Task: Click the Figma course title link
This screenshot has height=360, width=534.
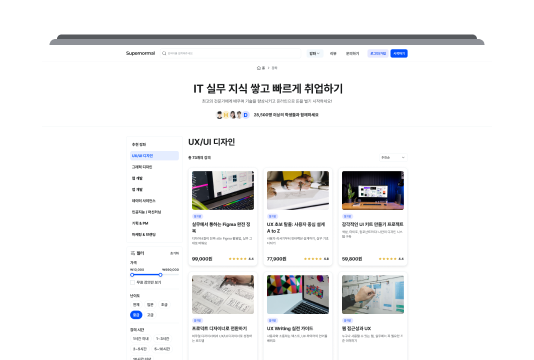Action: [x=221, y=228]
